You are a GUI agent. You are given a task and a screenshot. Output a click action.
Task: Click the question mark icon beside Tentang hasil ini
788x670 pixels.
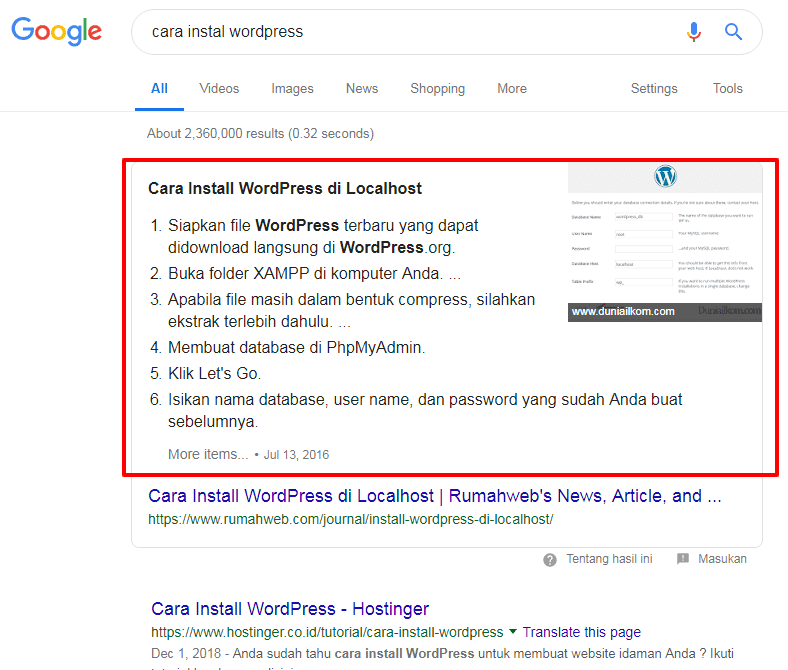(550, 560)
